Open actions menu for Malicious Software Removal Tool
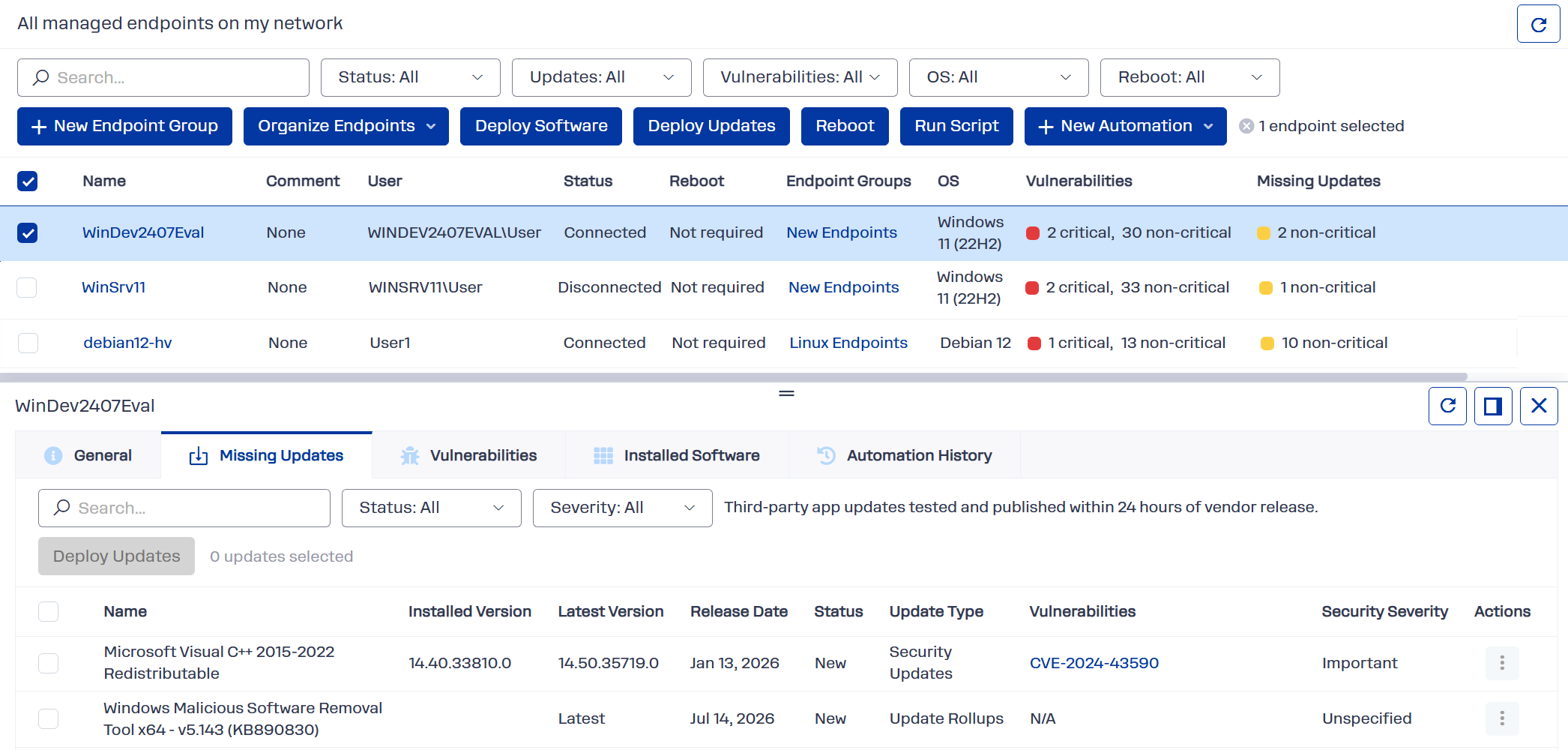Image resolution: width=1568 pixels, height=750 pixels. pos(1502,718)
